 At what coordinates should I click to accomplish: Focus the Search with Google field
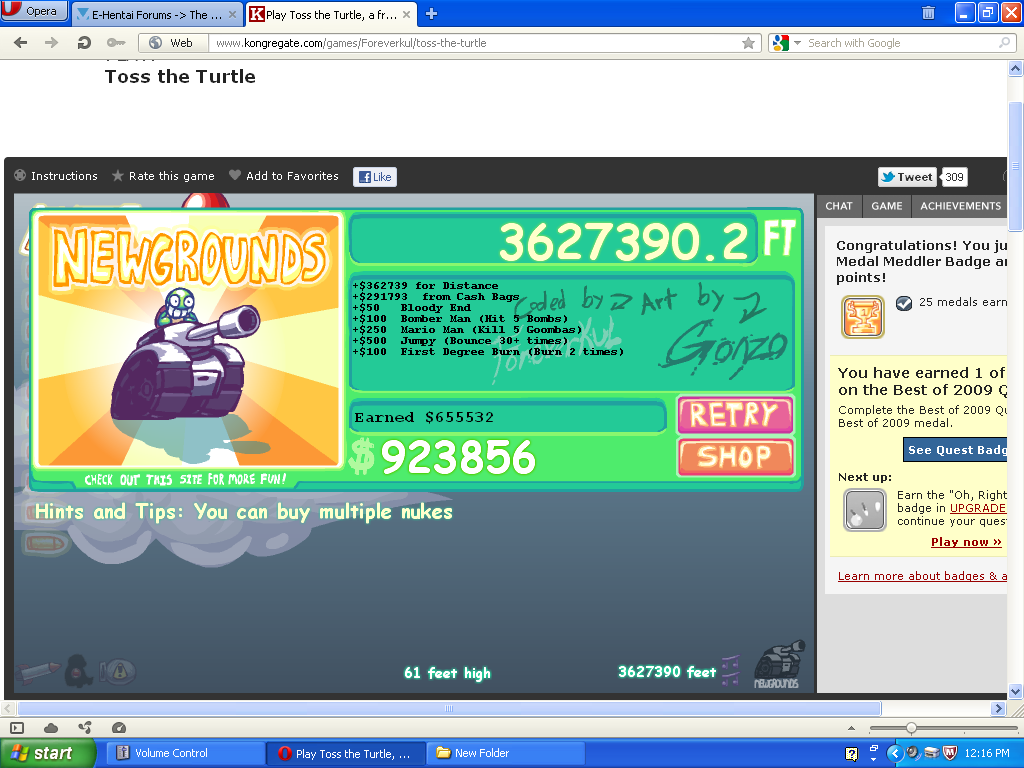901,43
